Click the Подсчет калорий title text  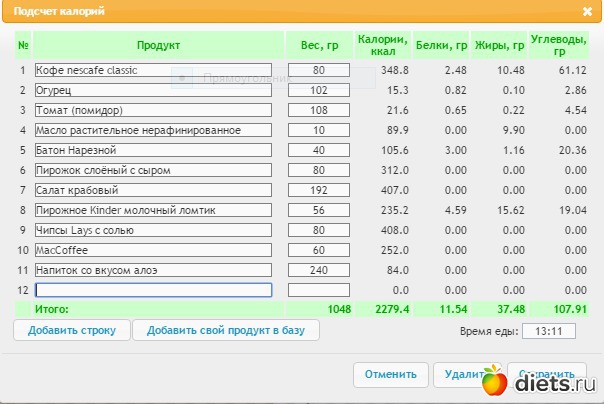point(59,11)
